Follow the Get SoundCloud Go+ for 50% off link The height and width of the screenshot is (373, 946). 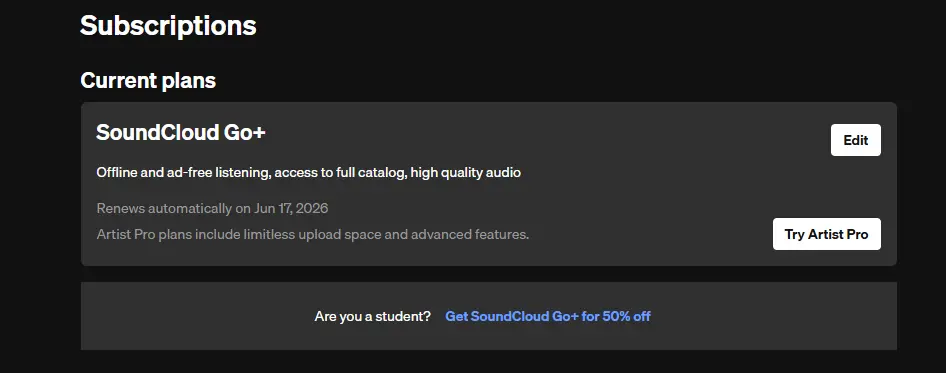pyautogui.click(x=548, y=316)
